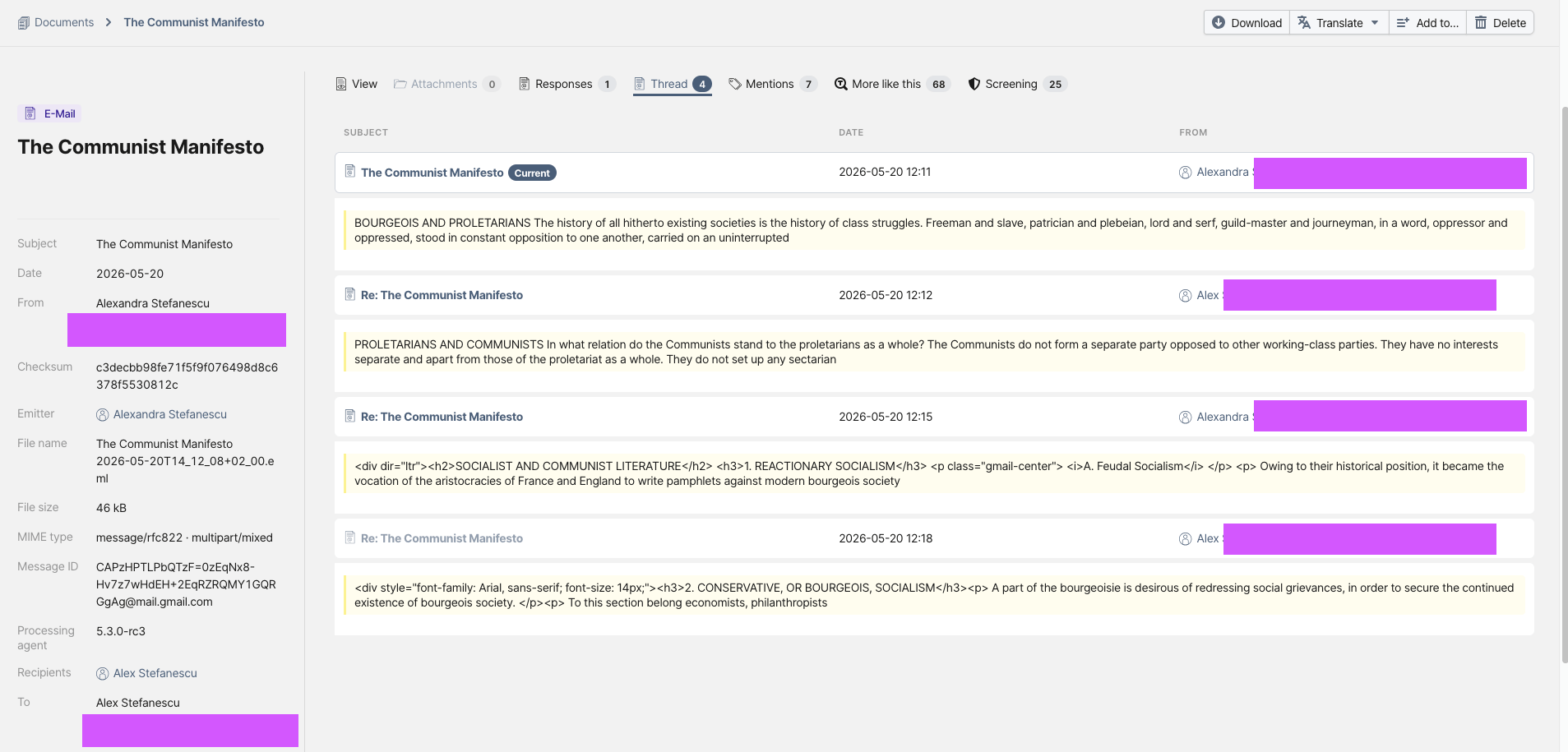
Task: Click the View tab document icon
Action: tap(341, 84)
